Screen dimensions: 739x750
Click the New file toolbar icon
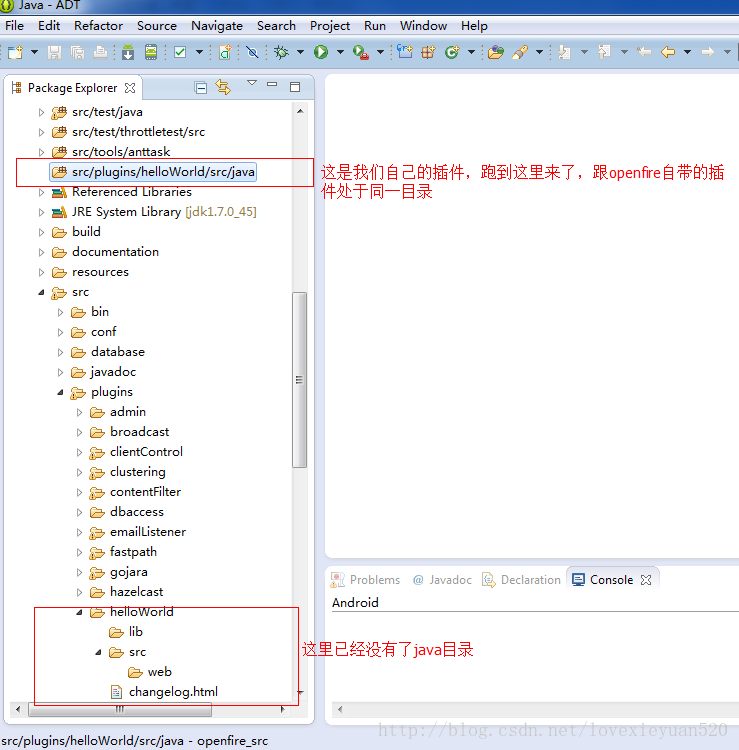(16, 52)
